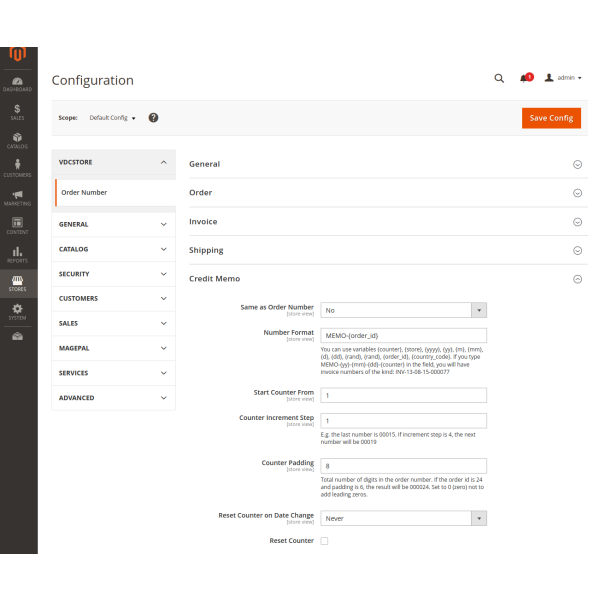Click the Number Format input field

(x=403, y=335)
